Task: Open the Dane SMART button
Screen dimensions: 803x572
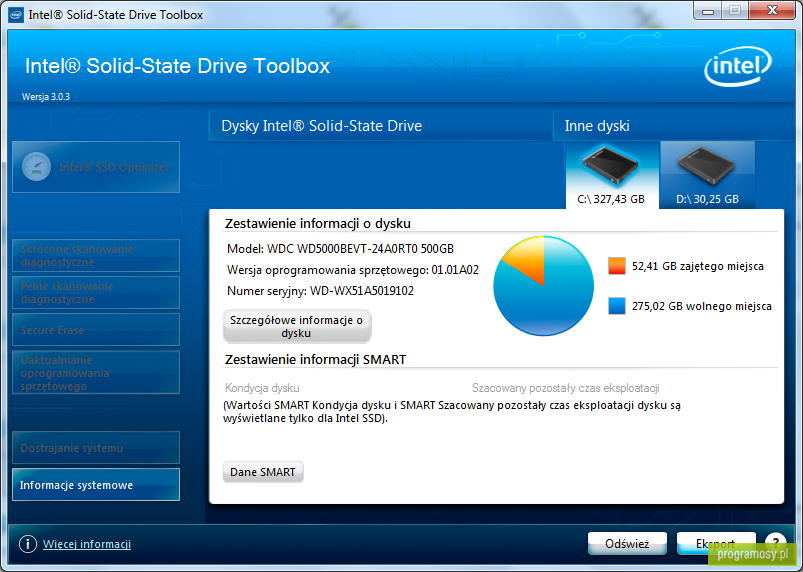Action: (263, 472)
